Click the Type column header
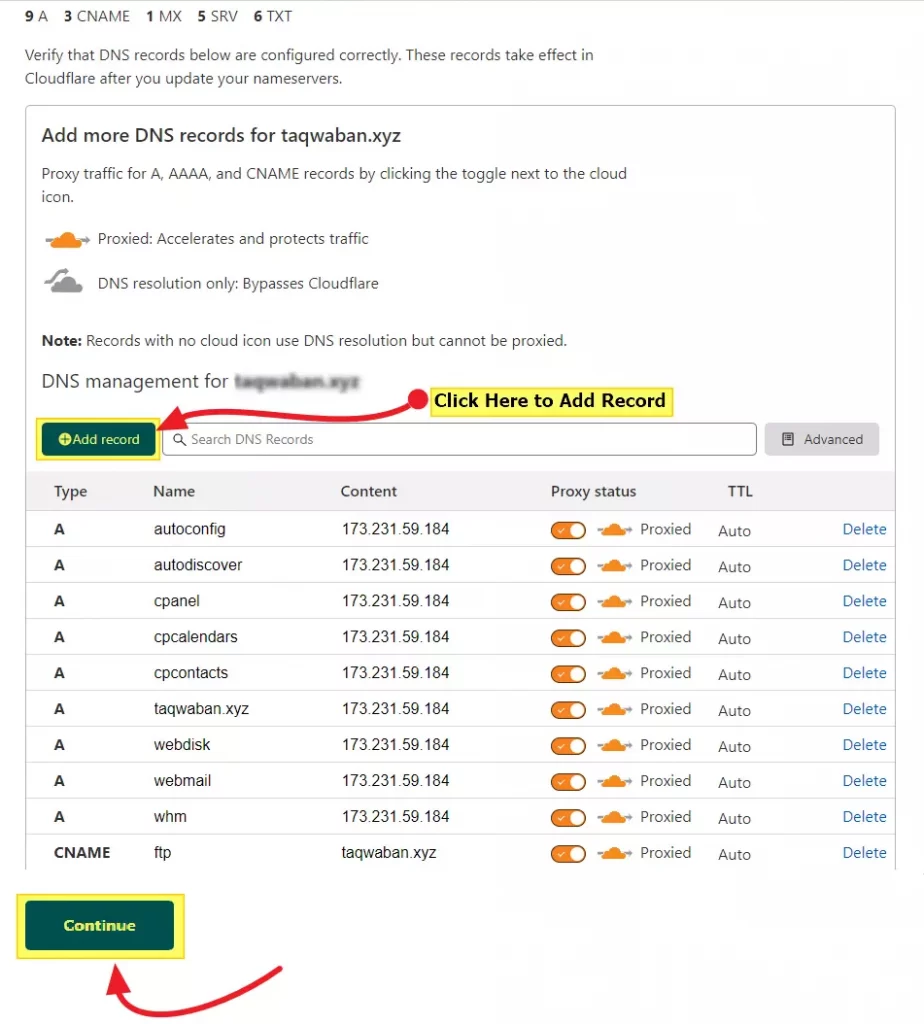This screenshot has height=1024, width=924. pos(71,491)
